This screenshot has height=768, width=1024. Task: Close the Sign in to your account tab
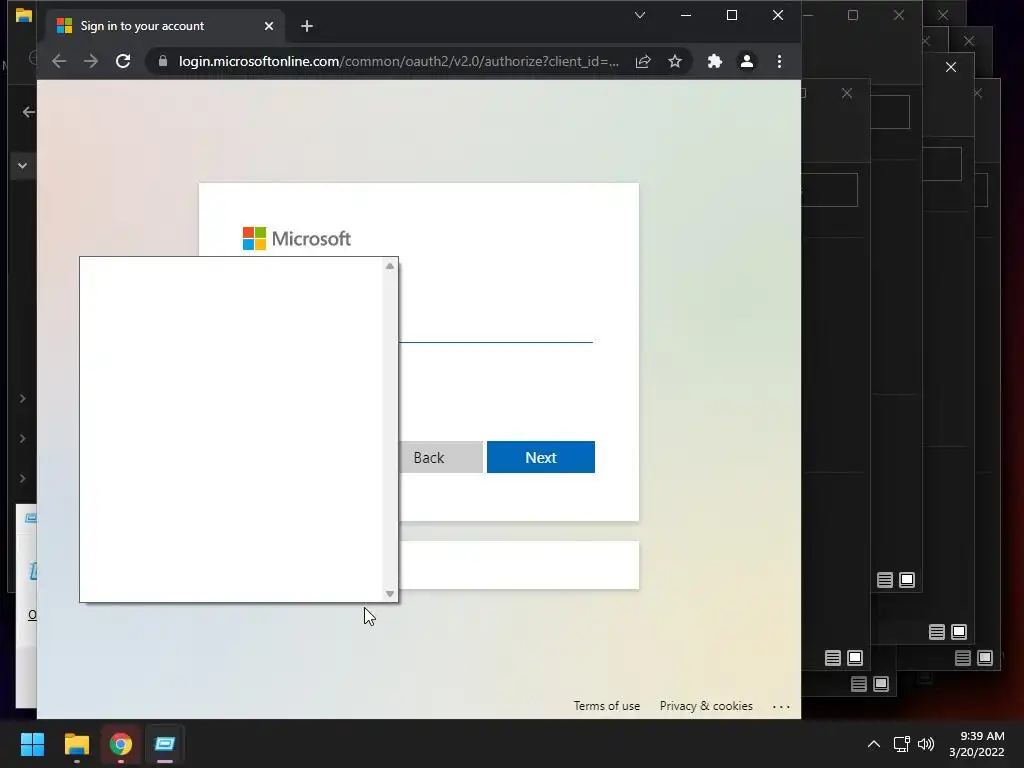(268, 26)
